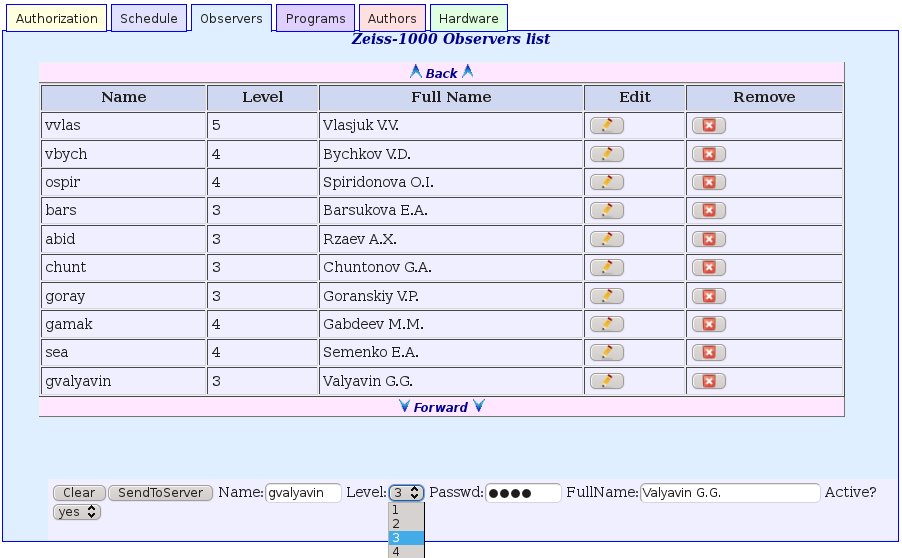The width and height of the screenshot is (902, 558).
Task: Remove observer abid
Action: pyautogui.click(x=709, y=239)
